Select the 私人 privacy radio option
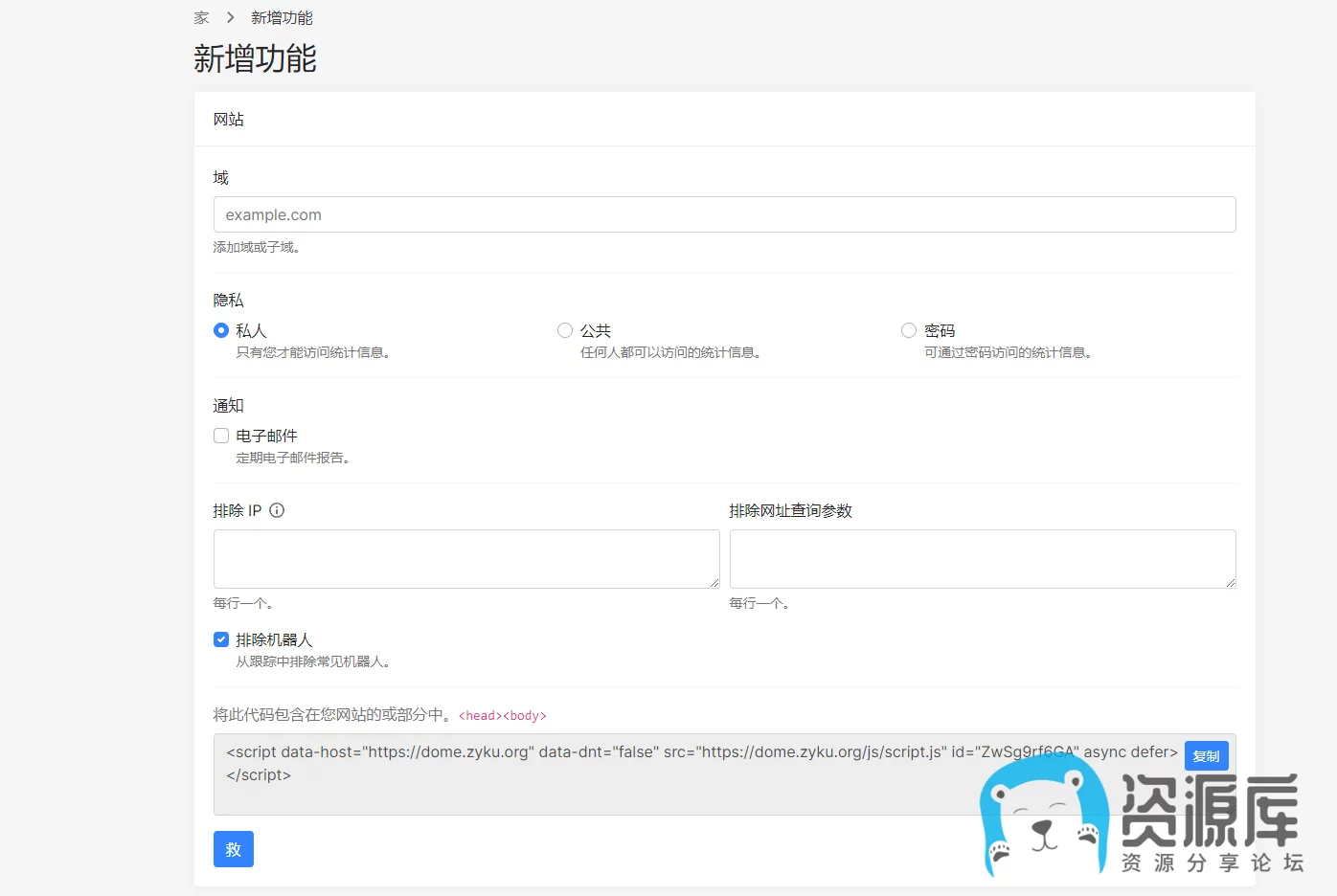 tap(221, 330)
